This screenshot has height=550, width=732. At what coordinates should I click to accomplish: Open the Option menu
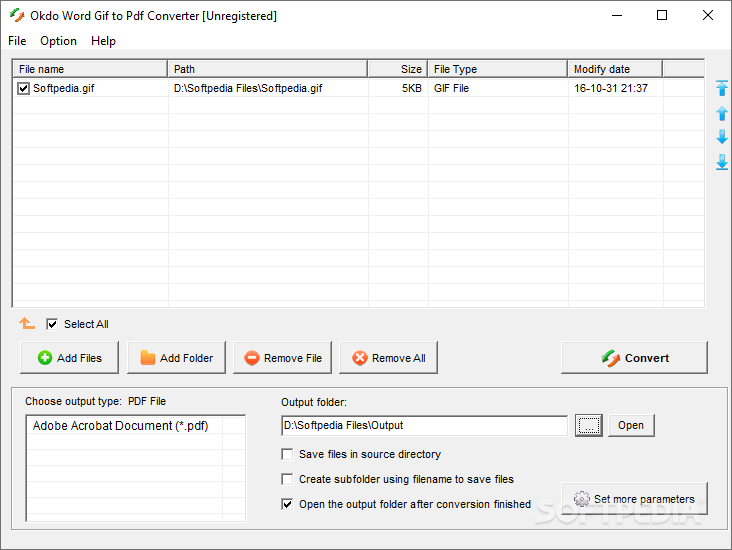[58, 41]
